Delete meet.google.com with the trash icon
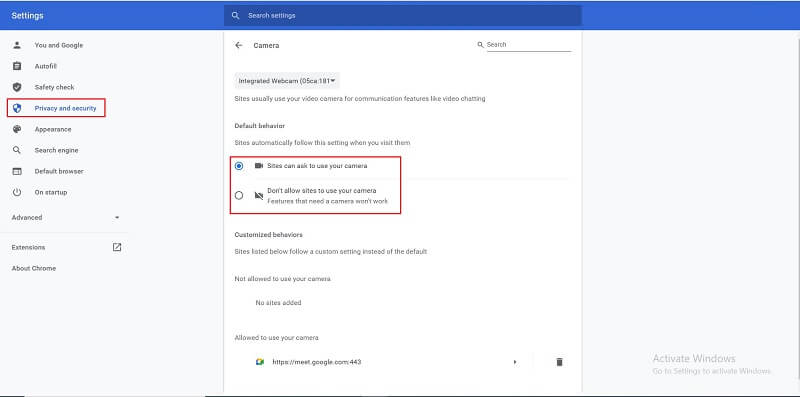 click(559, 362)
